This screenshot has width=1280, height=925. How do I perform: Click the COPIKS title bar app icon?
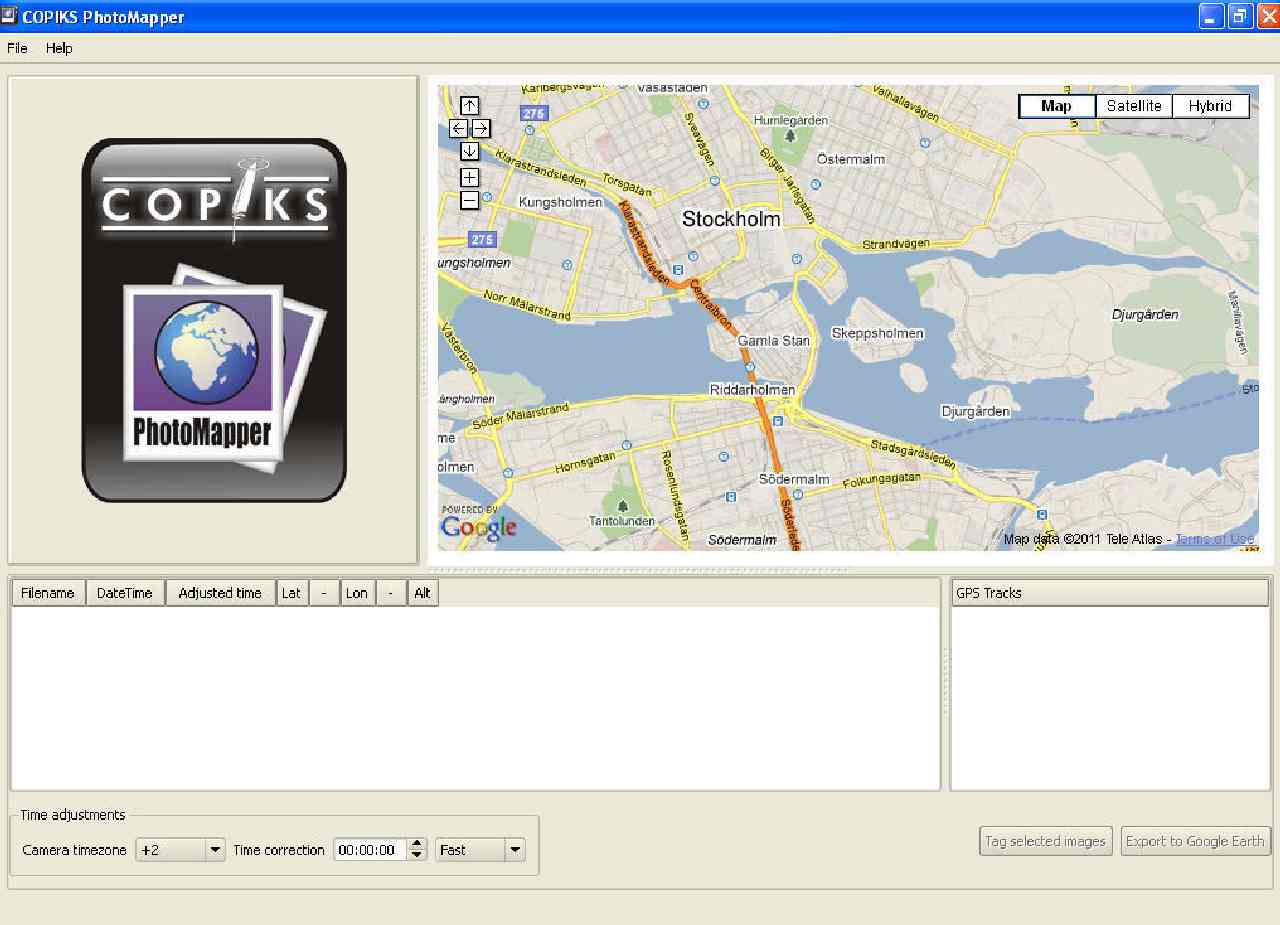coord(10,16)
